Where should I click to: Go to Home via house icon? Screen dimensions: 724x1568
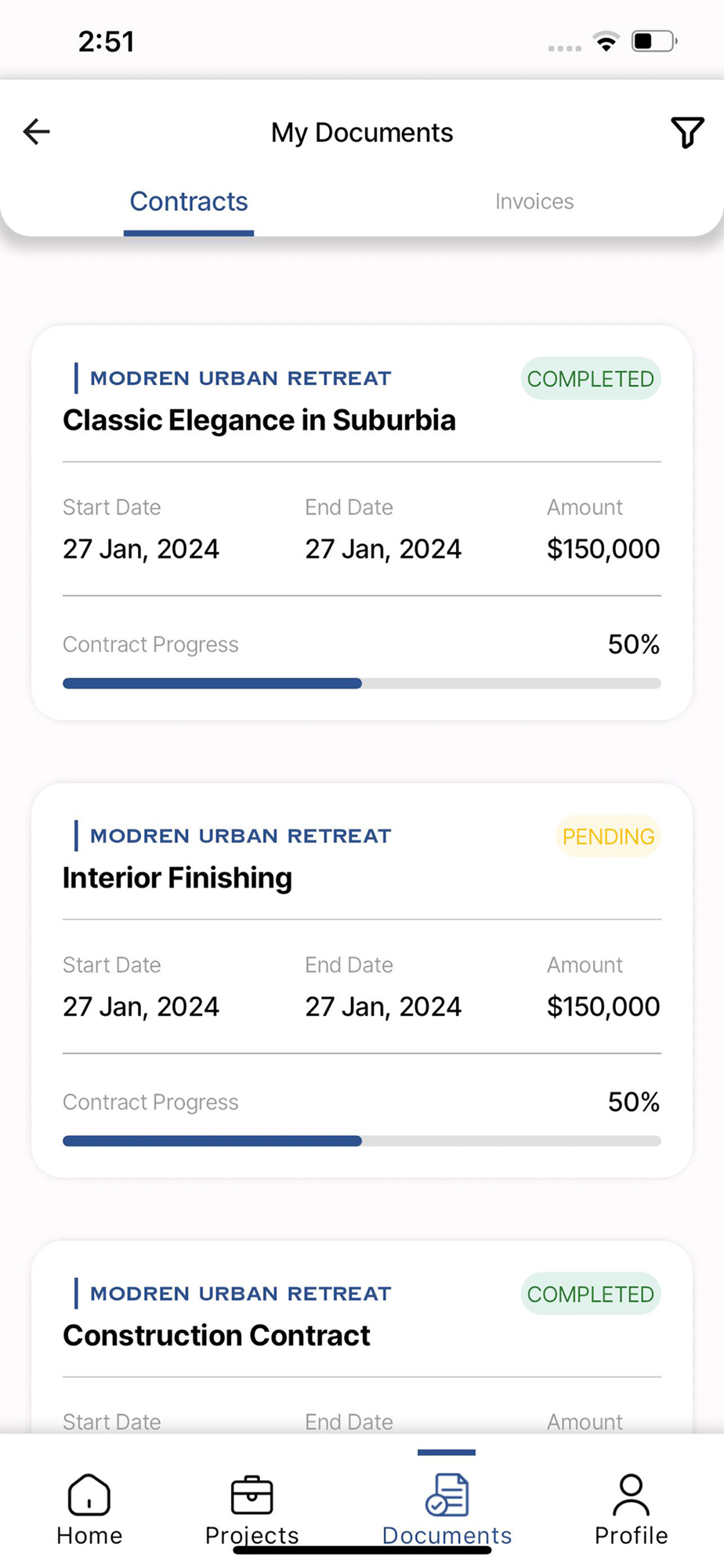89,1495
